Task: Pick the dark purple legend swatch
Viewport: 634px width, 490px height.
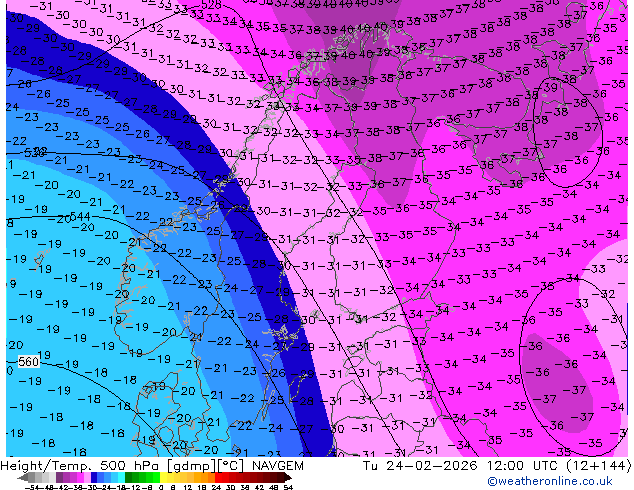Action: [59, 478]
